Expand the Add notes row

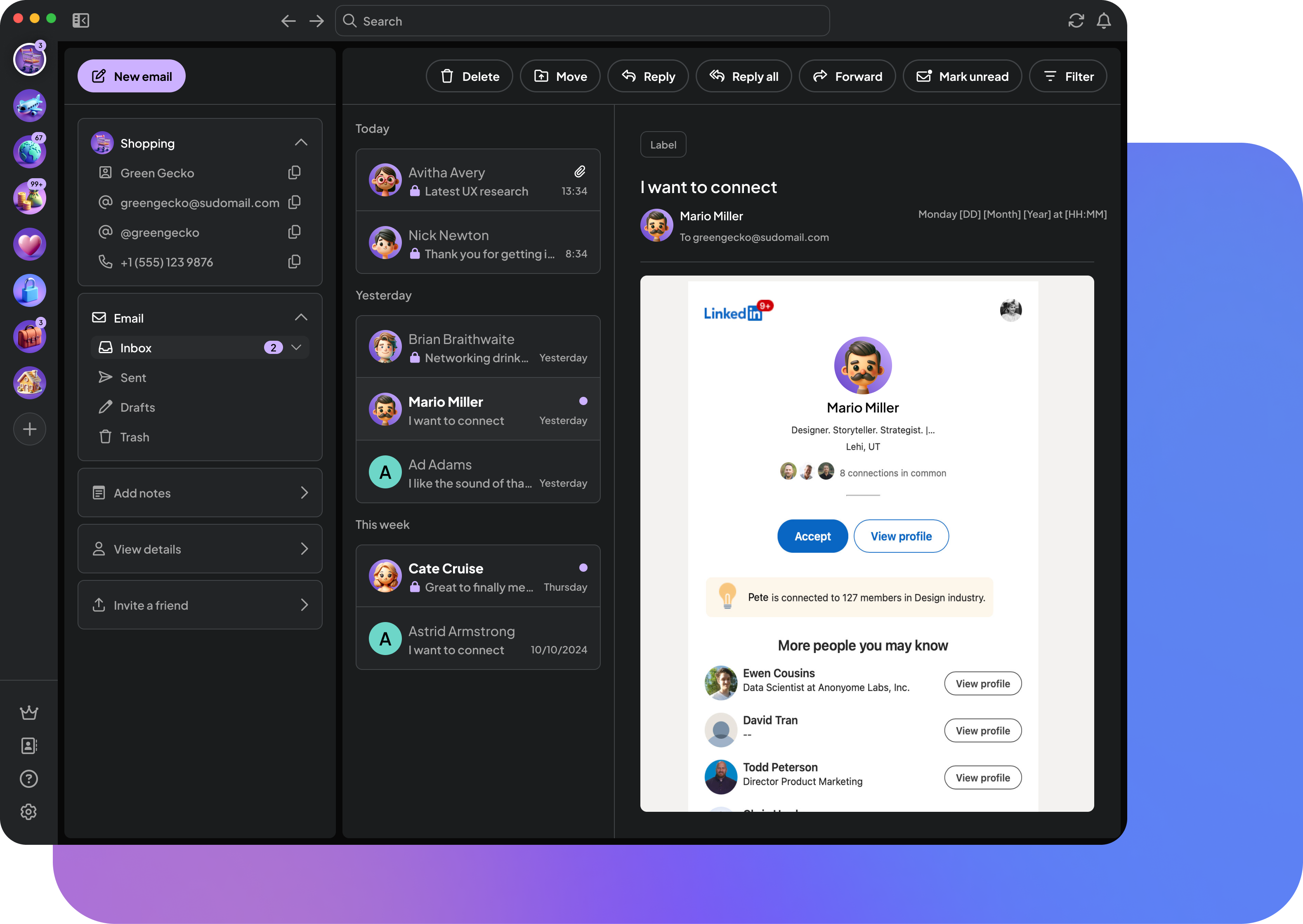[x=200, y=493]
